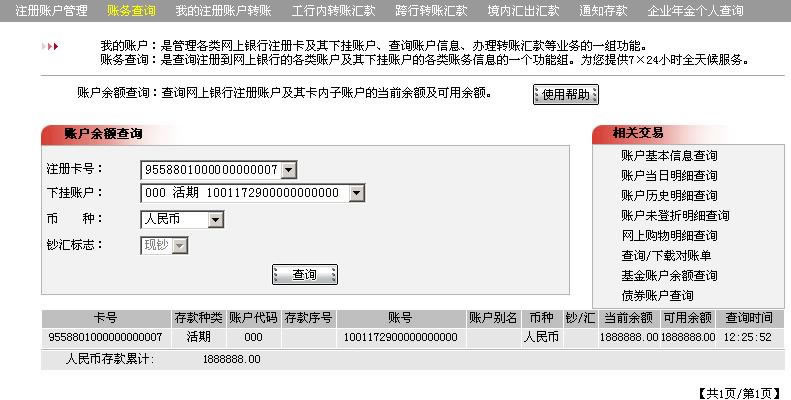Viewport: 791px width, 400px height.
Task: Go to 我的注册账户转账 menu
Action: (x=223, y=11)
